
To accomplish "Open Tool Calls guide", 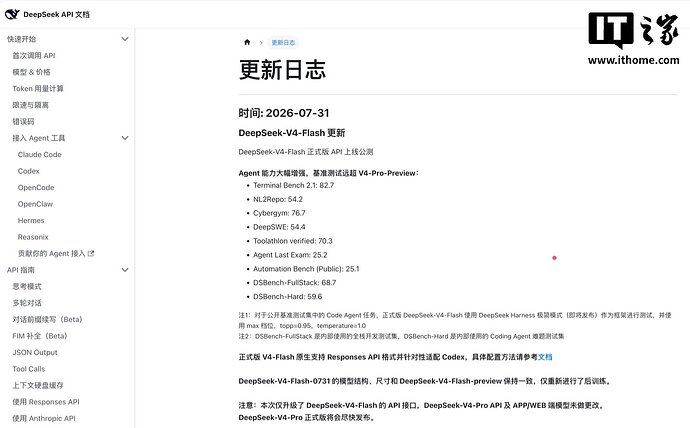I will coord(29,369).
